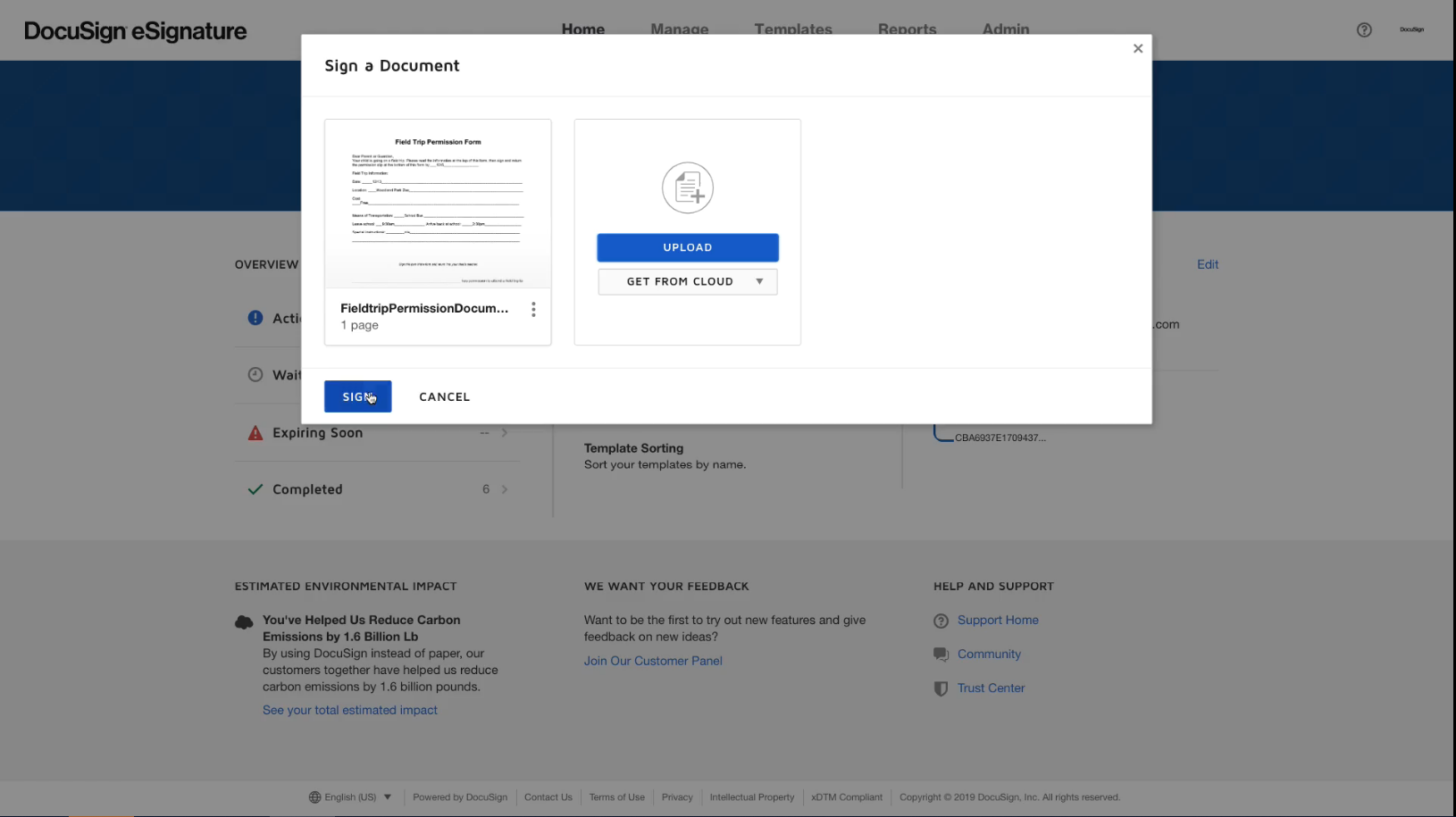Viewport: 1456px width, 817px height.
Task: Select the Field Trip Permission Form thumbnail
Action: pos(438,204)
